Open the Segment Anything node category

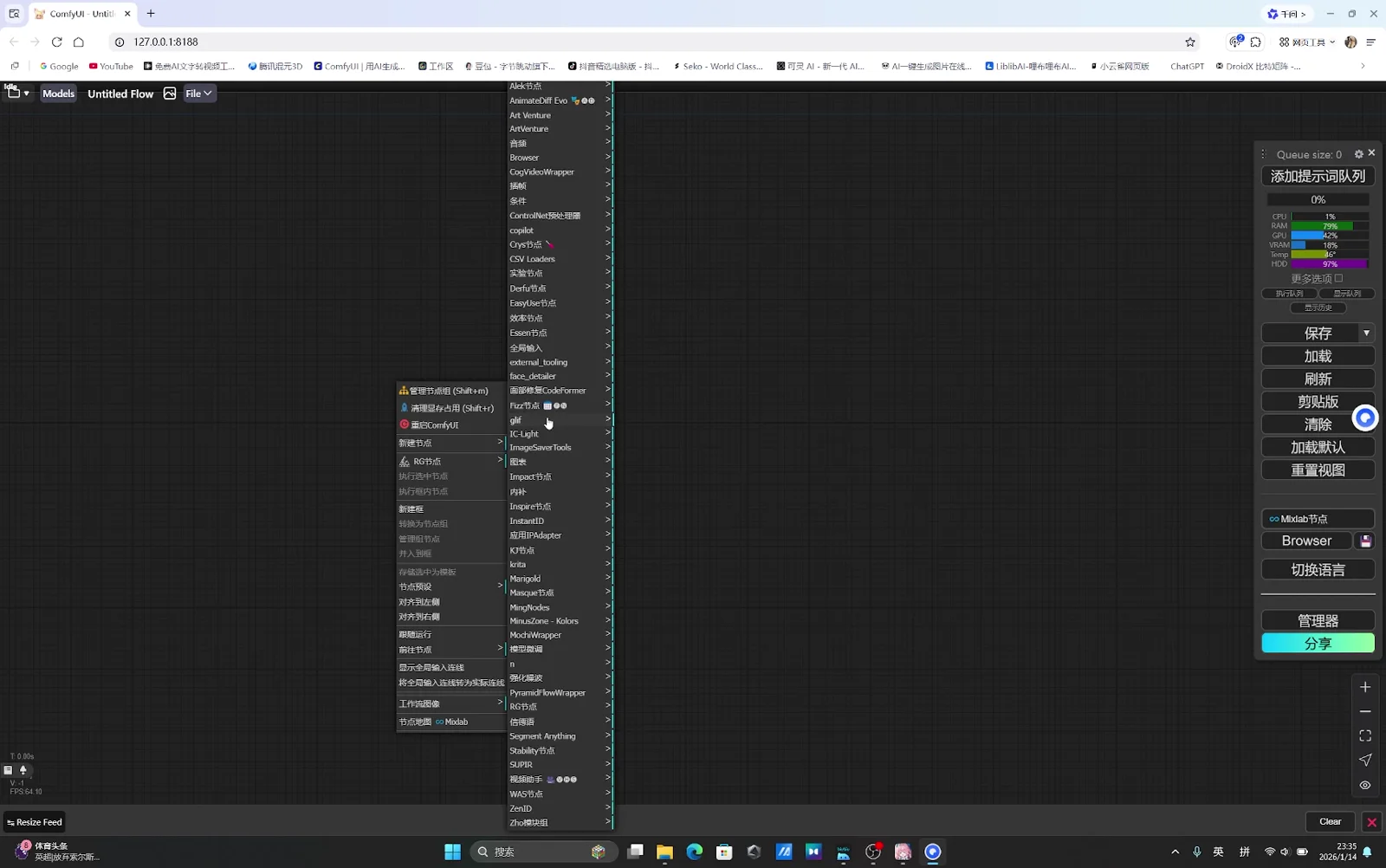tap(560, 736)
